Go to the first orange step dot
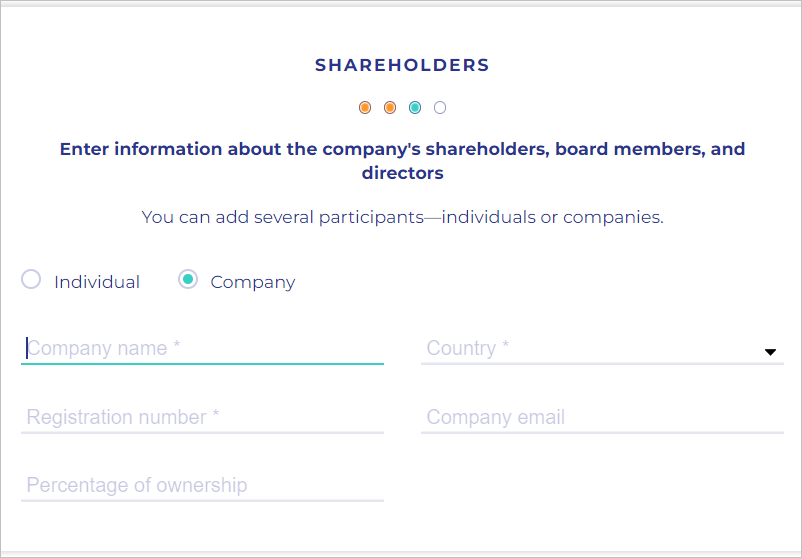 pos(365,107)
